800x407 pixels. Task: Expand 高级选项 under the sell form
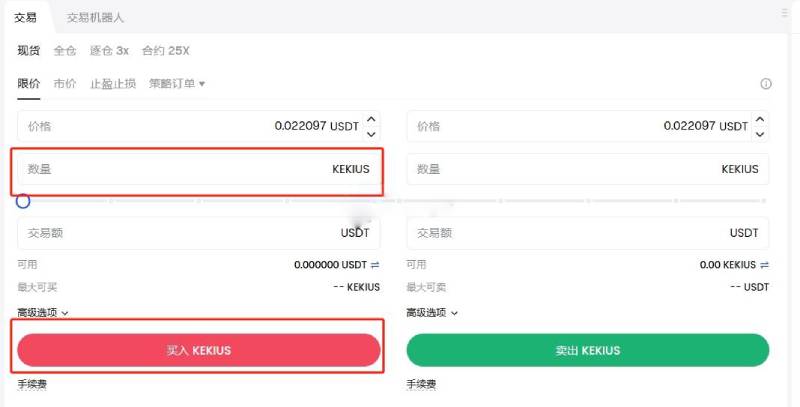pyautogui.click(x=432, y=312)
